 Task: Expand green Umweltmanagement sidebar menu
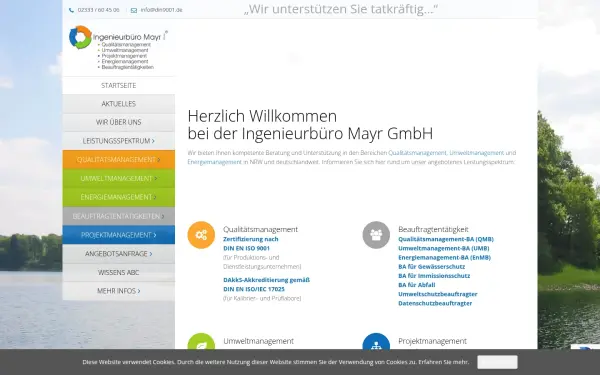pyautogui.click(x=119, y=178)
